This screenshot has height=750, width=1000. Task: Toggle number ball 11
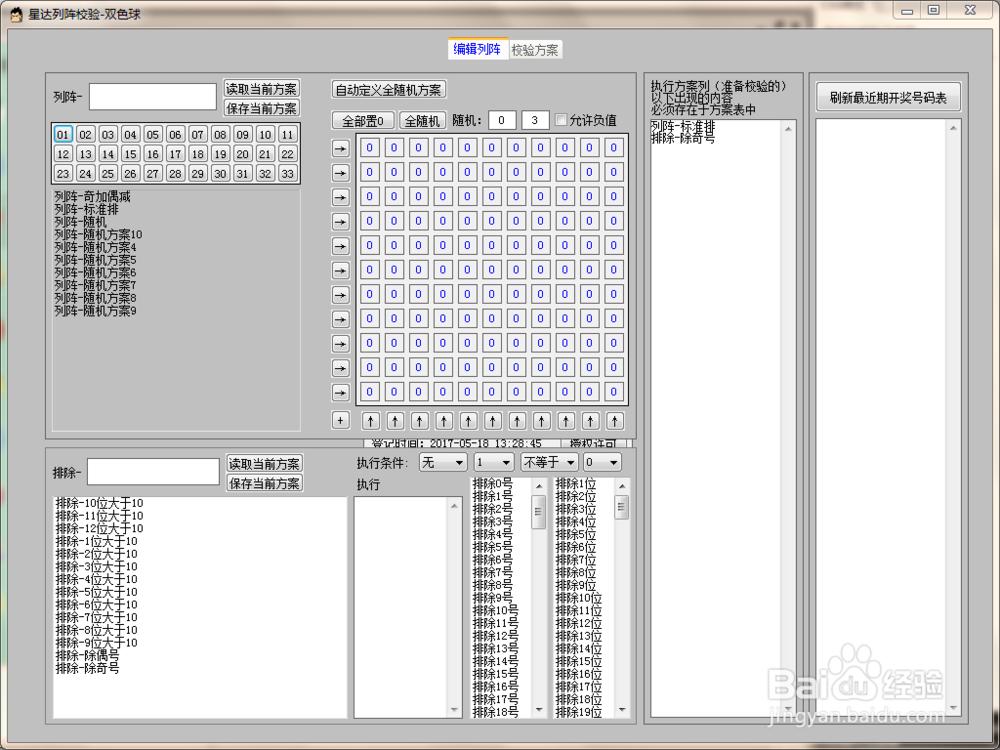[288, 134]
